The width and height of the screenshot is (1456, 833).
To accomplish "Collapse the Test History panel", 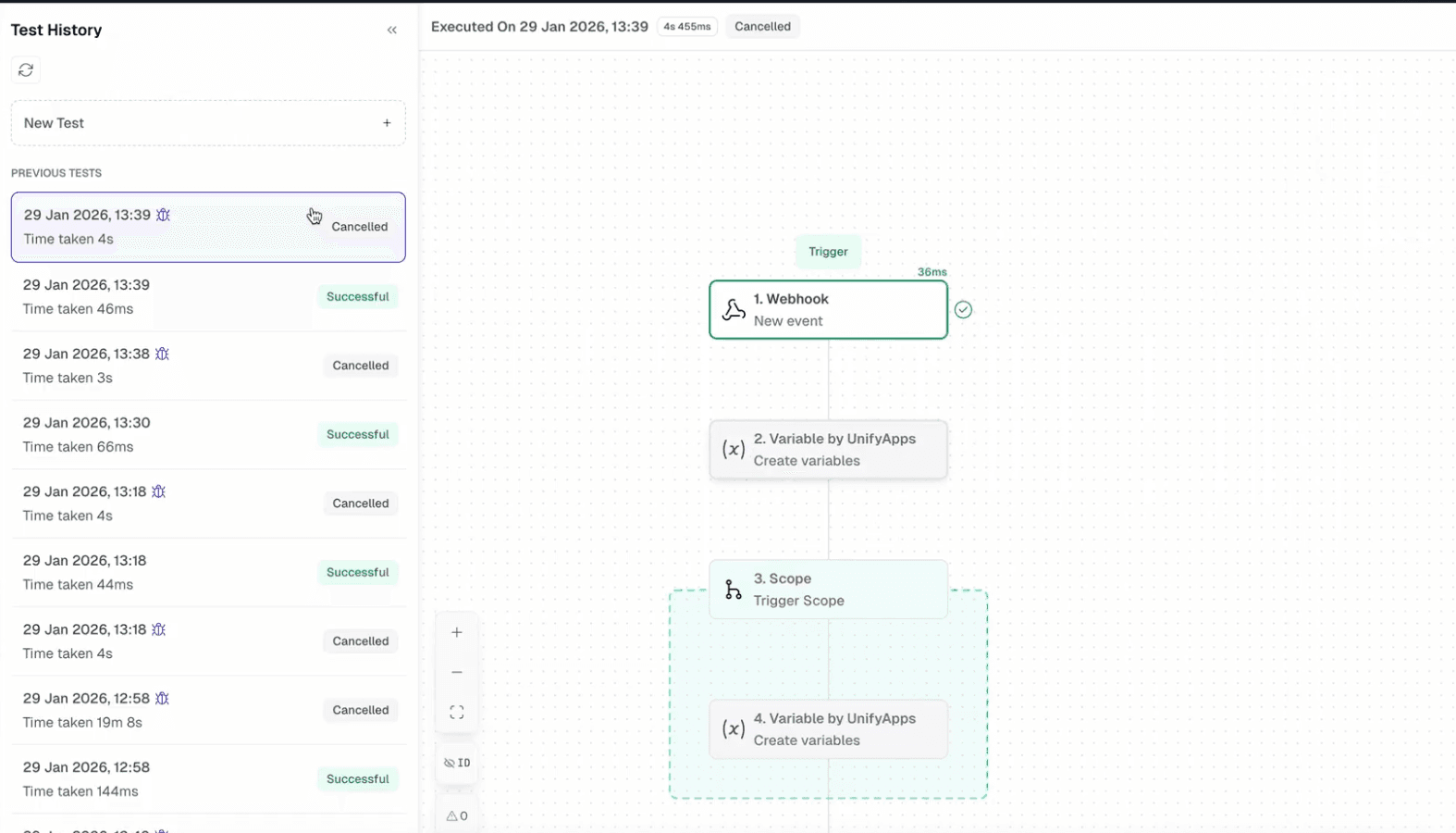I will click(x=392, y=31).
